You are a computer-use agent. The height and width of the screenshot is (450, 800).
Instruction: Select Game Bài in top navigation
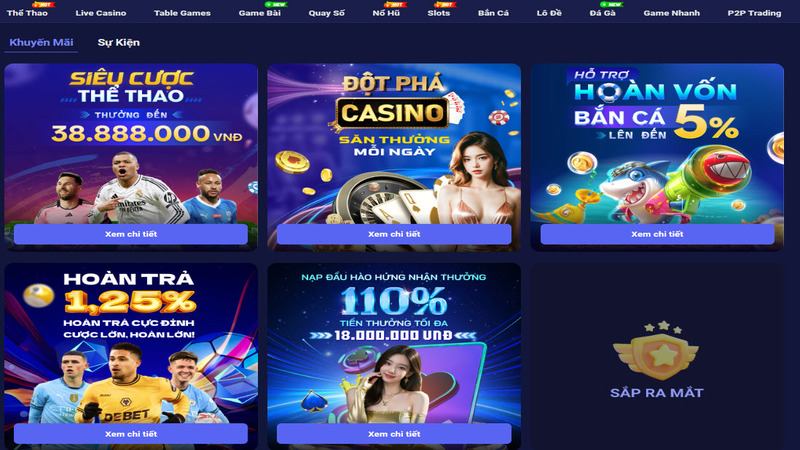coord(260,13)
